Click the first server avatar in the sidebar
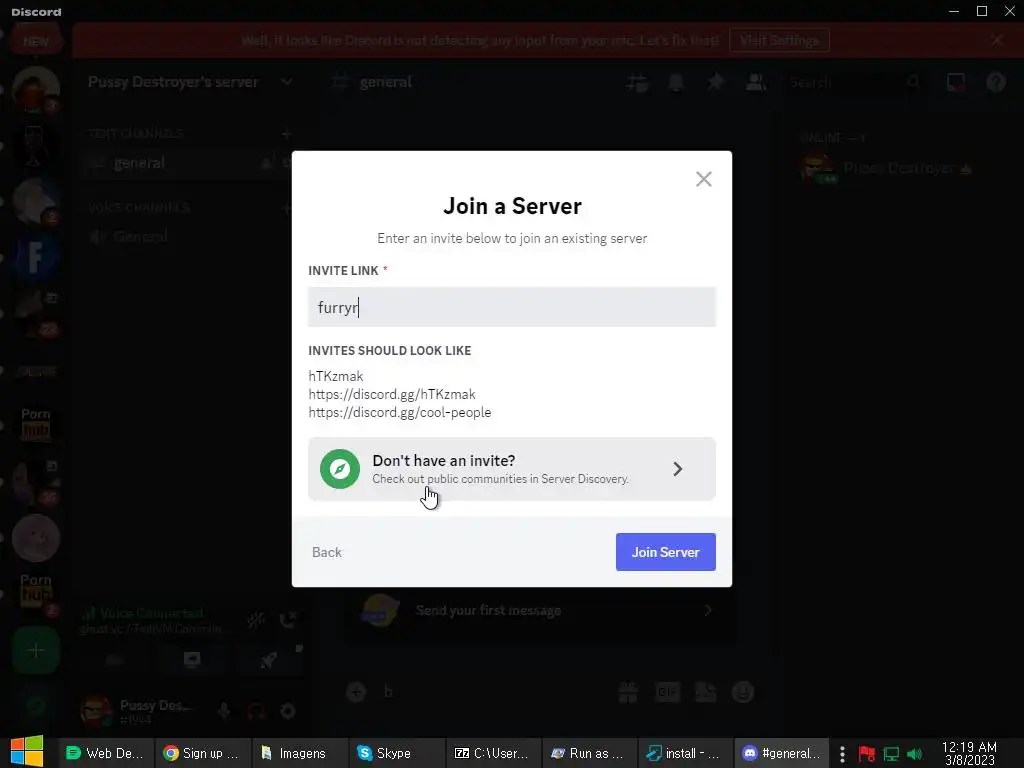The height and width of the screenshot is (768, 1024). 36,89
